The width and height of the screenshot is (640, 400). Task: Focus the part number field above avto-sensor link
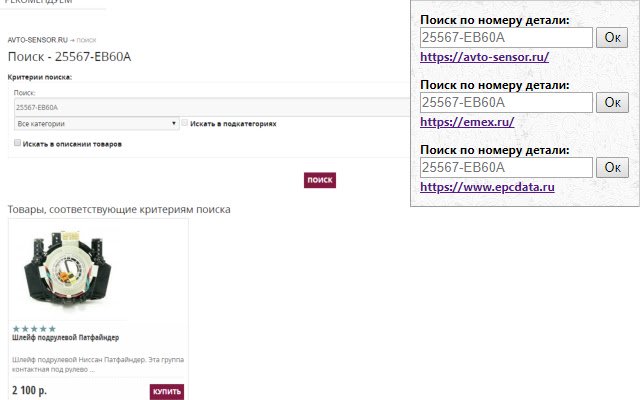click(x=506, y=38)
